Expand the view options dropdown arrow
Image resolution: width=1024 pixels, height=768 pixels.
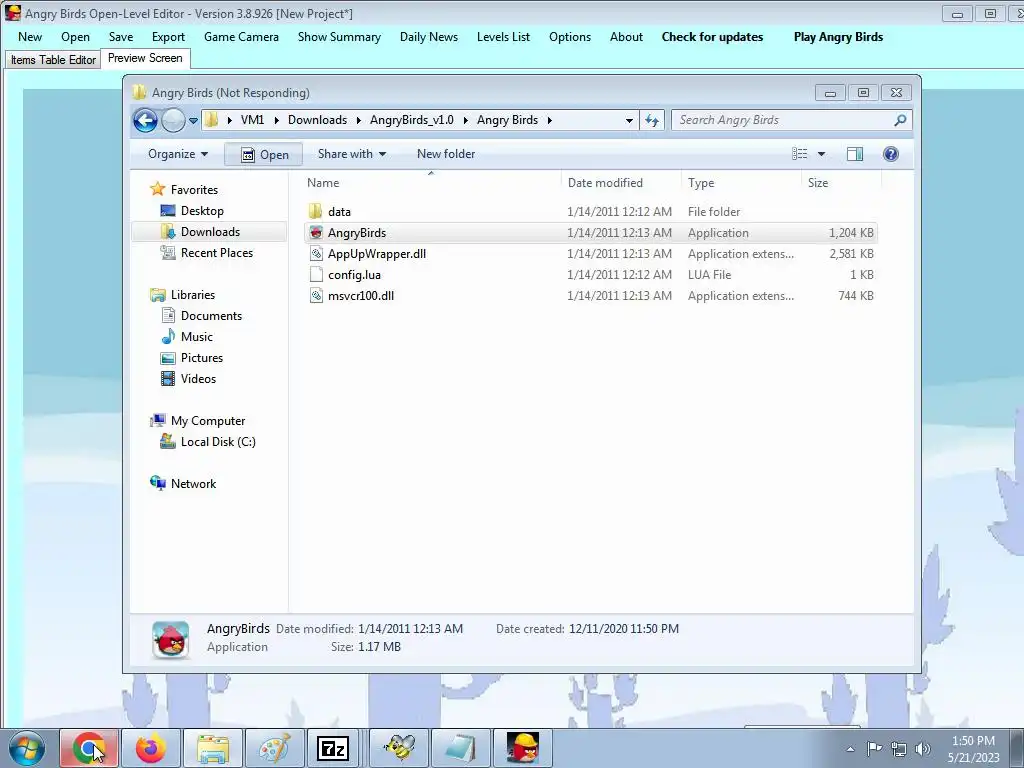tap(822, 154)
